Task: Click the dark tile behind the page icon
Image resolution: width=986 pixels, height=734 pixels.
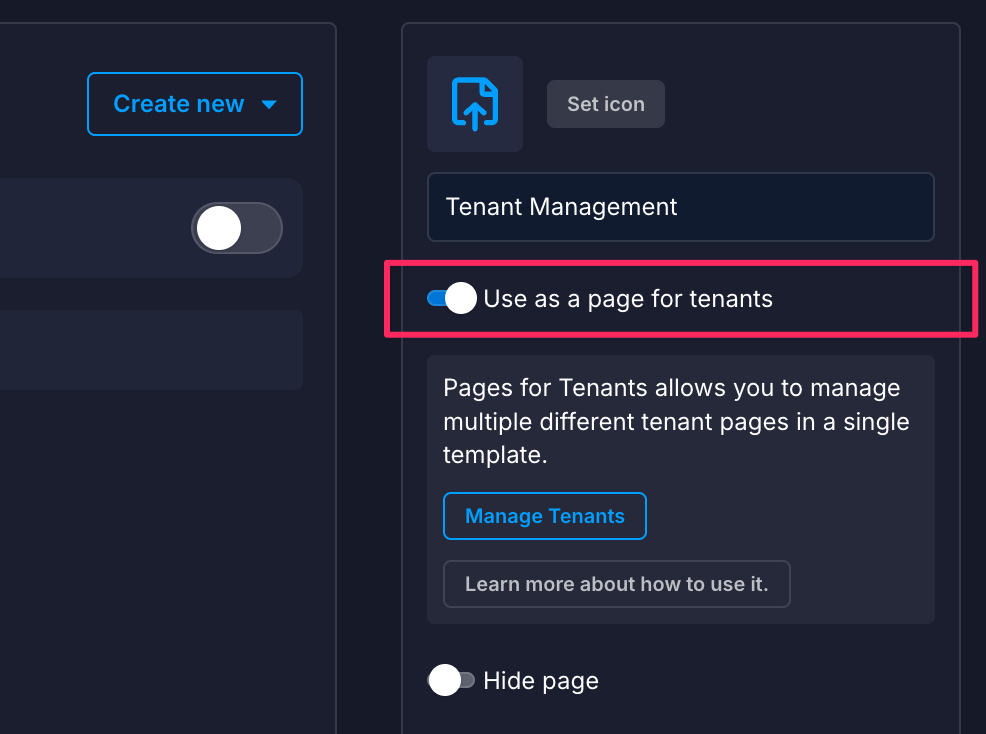Action: click(475, 104)
